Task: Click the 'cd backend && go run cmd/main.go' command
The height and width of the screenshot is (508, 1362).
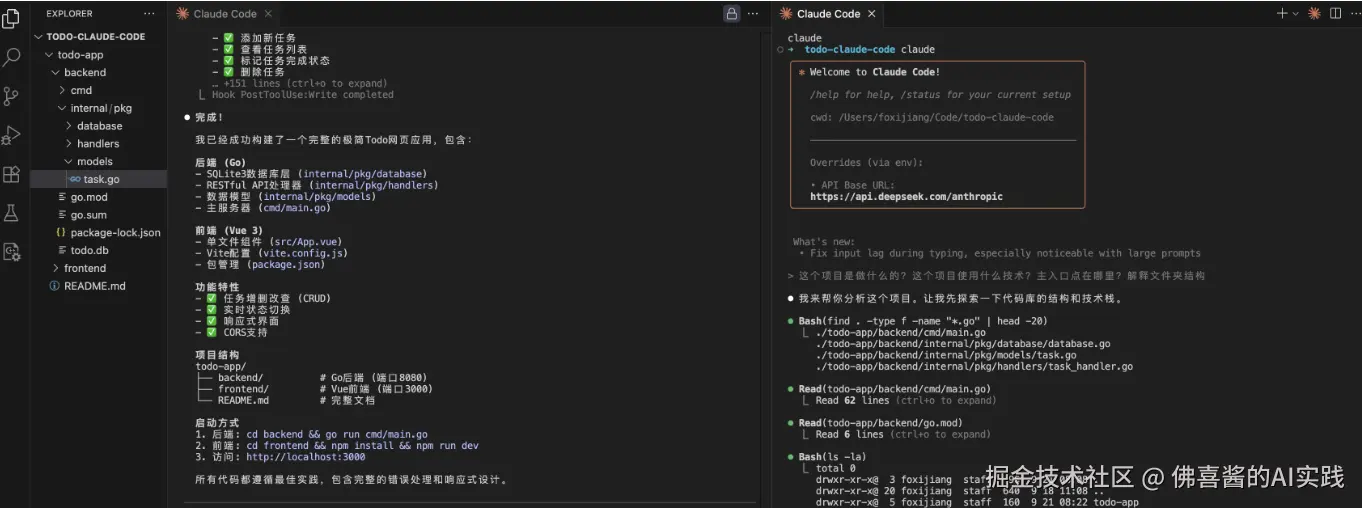Action: (x=337, y=435)
